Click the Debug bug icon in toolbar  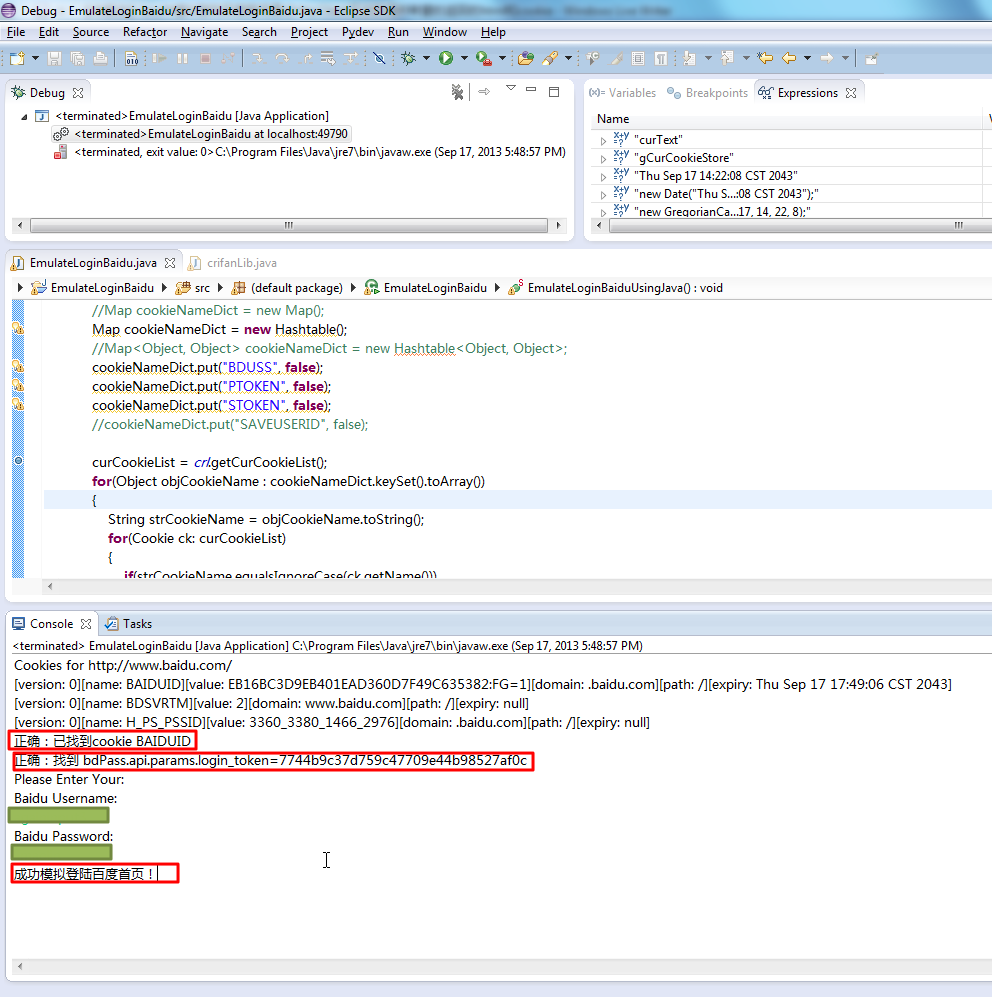[408, 59]
